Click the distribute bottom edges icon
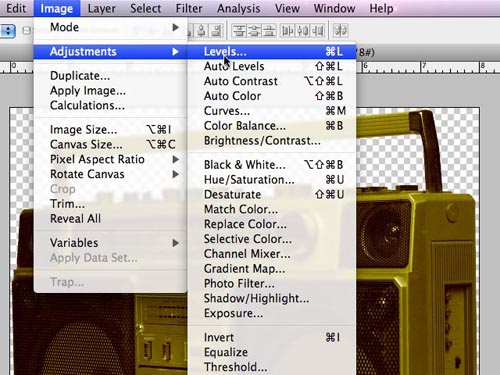This screenshot has height=375, width=500. [269, 31]
